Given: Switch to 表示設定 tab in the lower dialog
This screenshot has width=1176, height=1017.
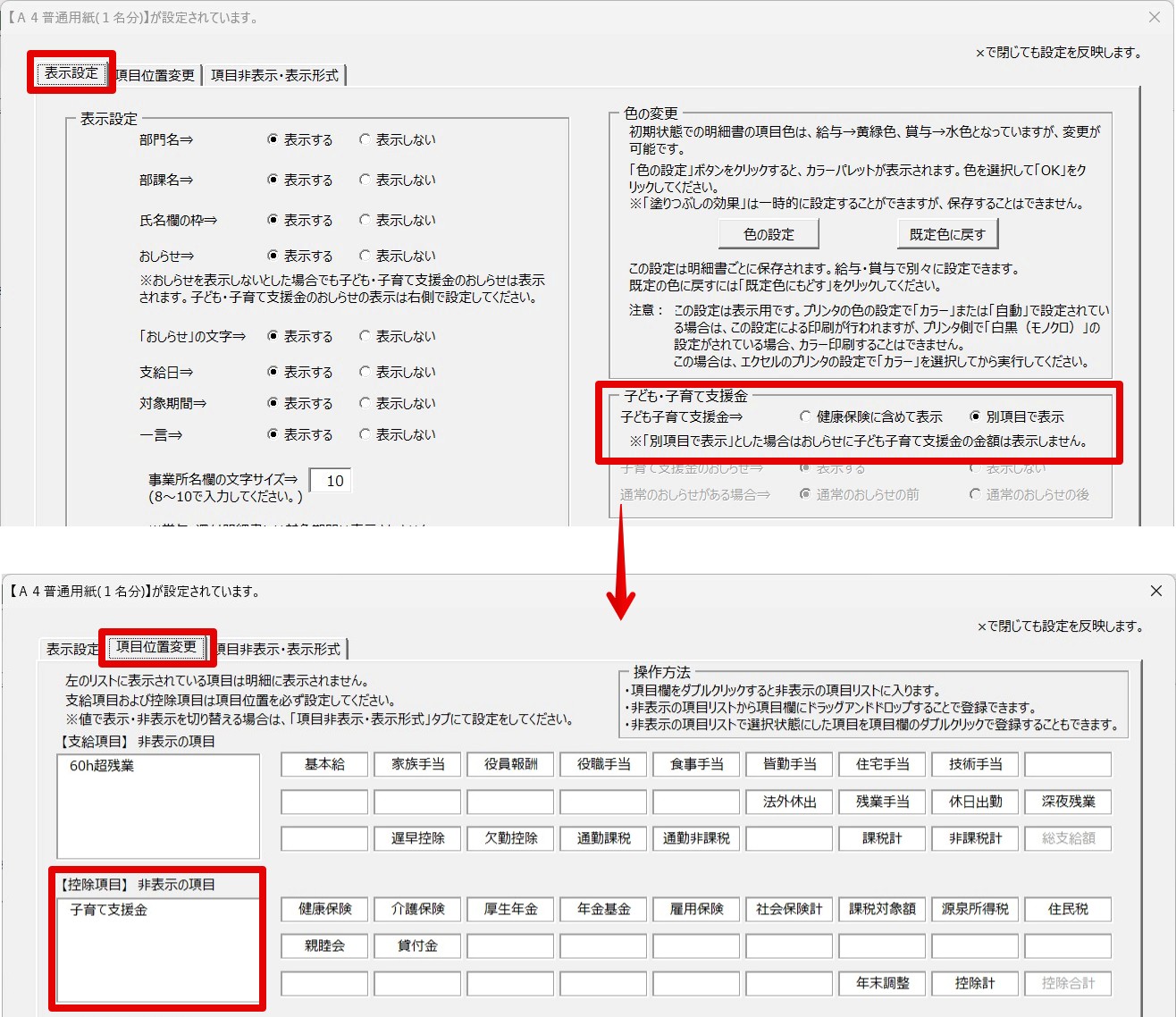Looking at the screenshot, I should pyautogui.click(x=71, y=649).
